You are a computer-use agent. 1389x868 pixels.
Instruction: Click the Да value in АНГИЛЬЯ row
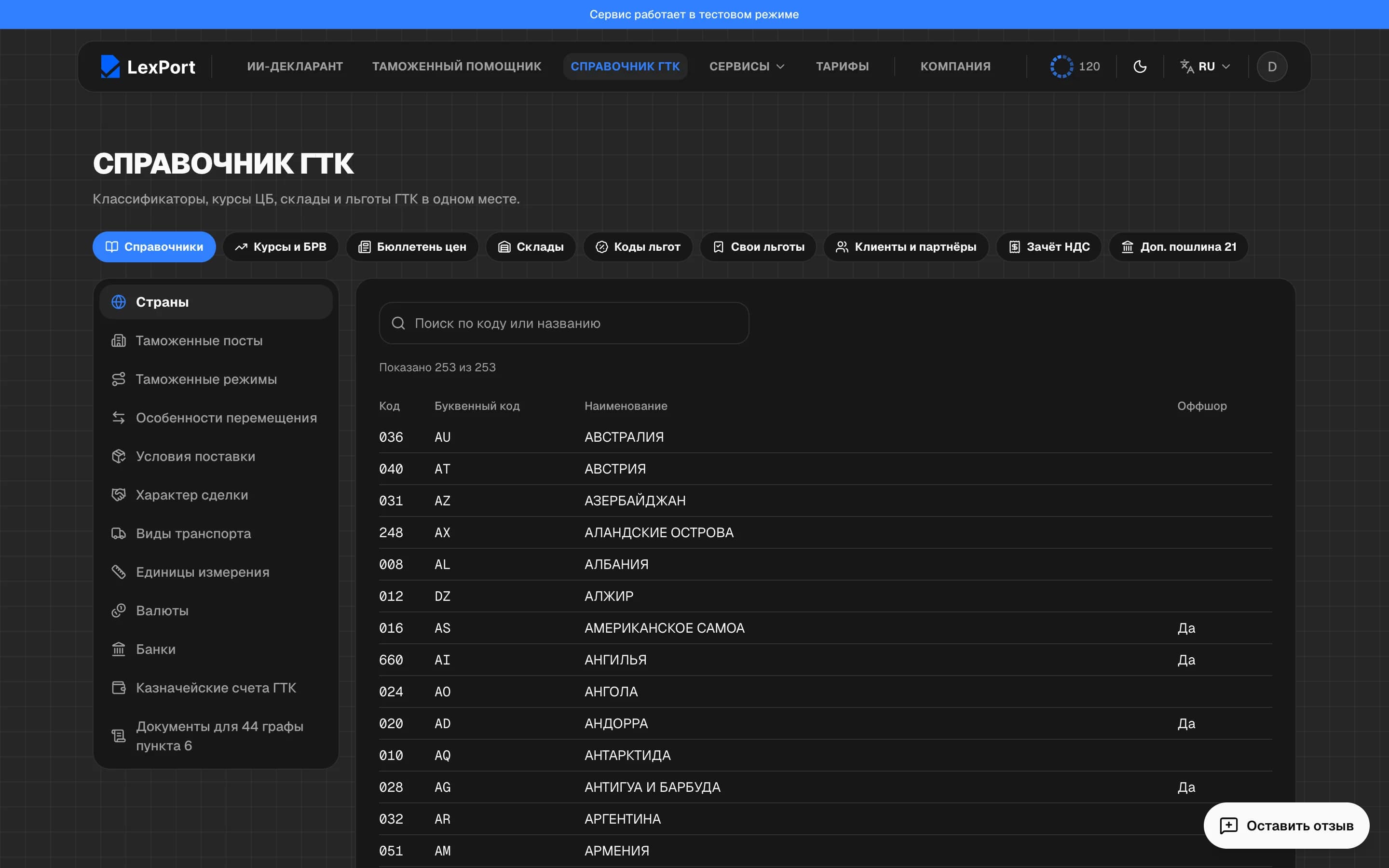click(1186, 660)
